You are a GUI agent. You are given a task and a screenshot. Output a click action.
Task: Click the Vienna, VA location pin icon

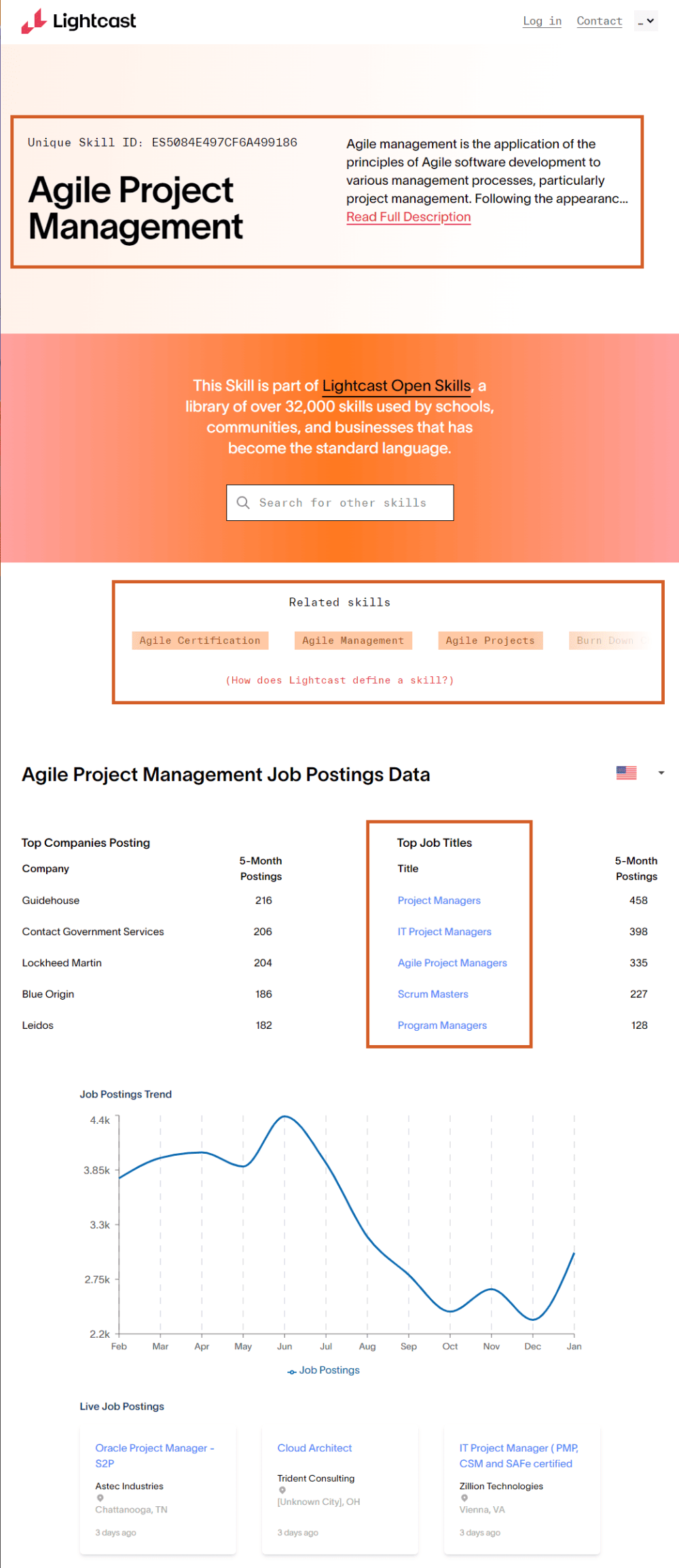pos(464,1497)
